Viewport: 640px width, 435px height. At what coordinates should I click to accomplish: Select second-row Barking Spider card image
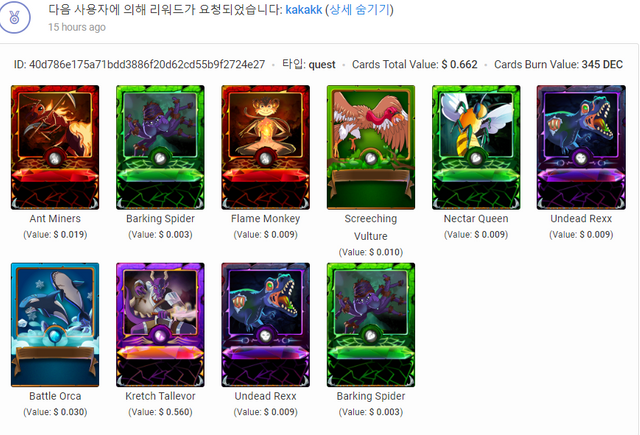371,325
